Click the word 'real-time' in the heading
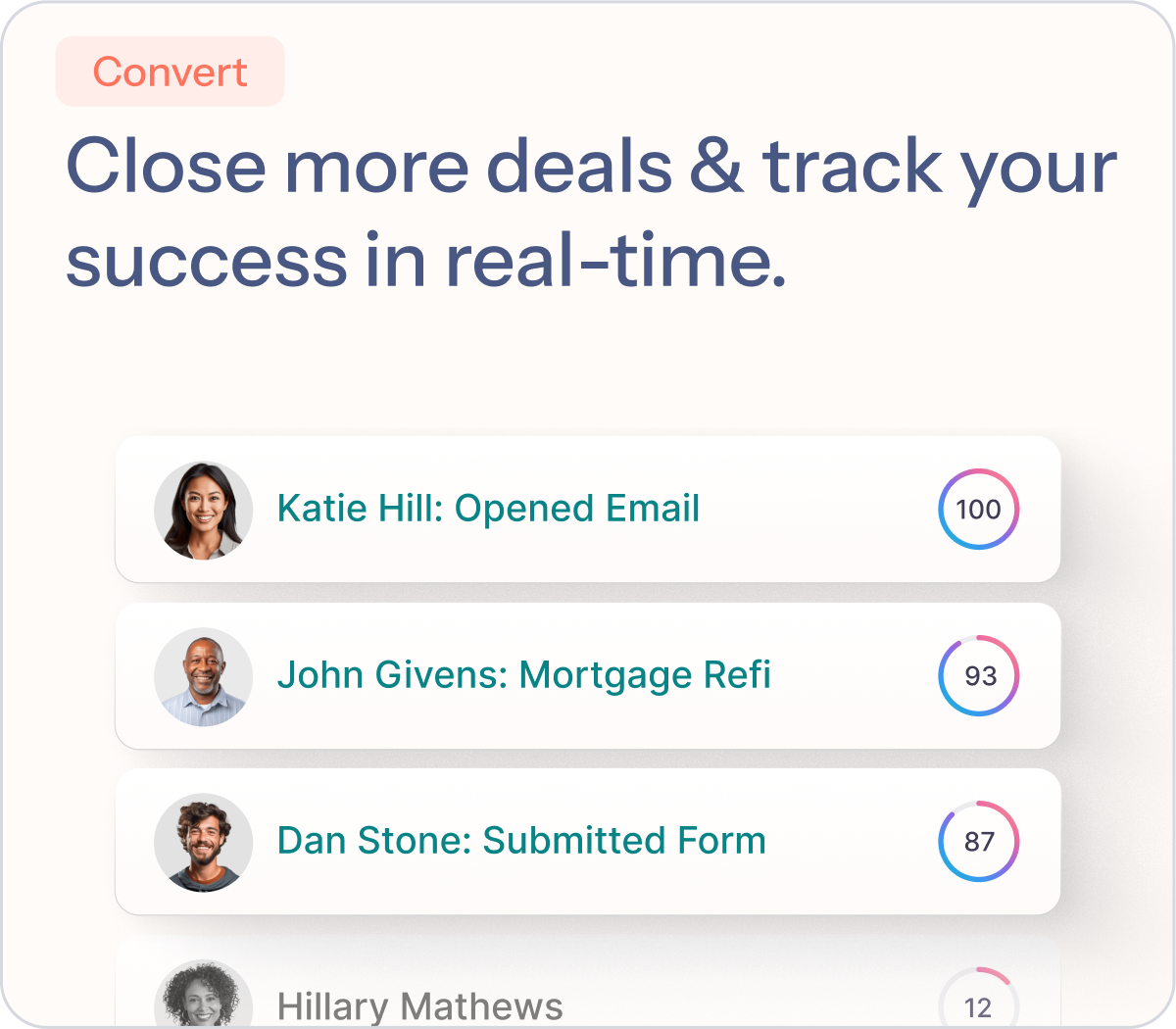Screen dimensions: 1176x1029 pyautogui.click(x=615, y=260)
